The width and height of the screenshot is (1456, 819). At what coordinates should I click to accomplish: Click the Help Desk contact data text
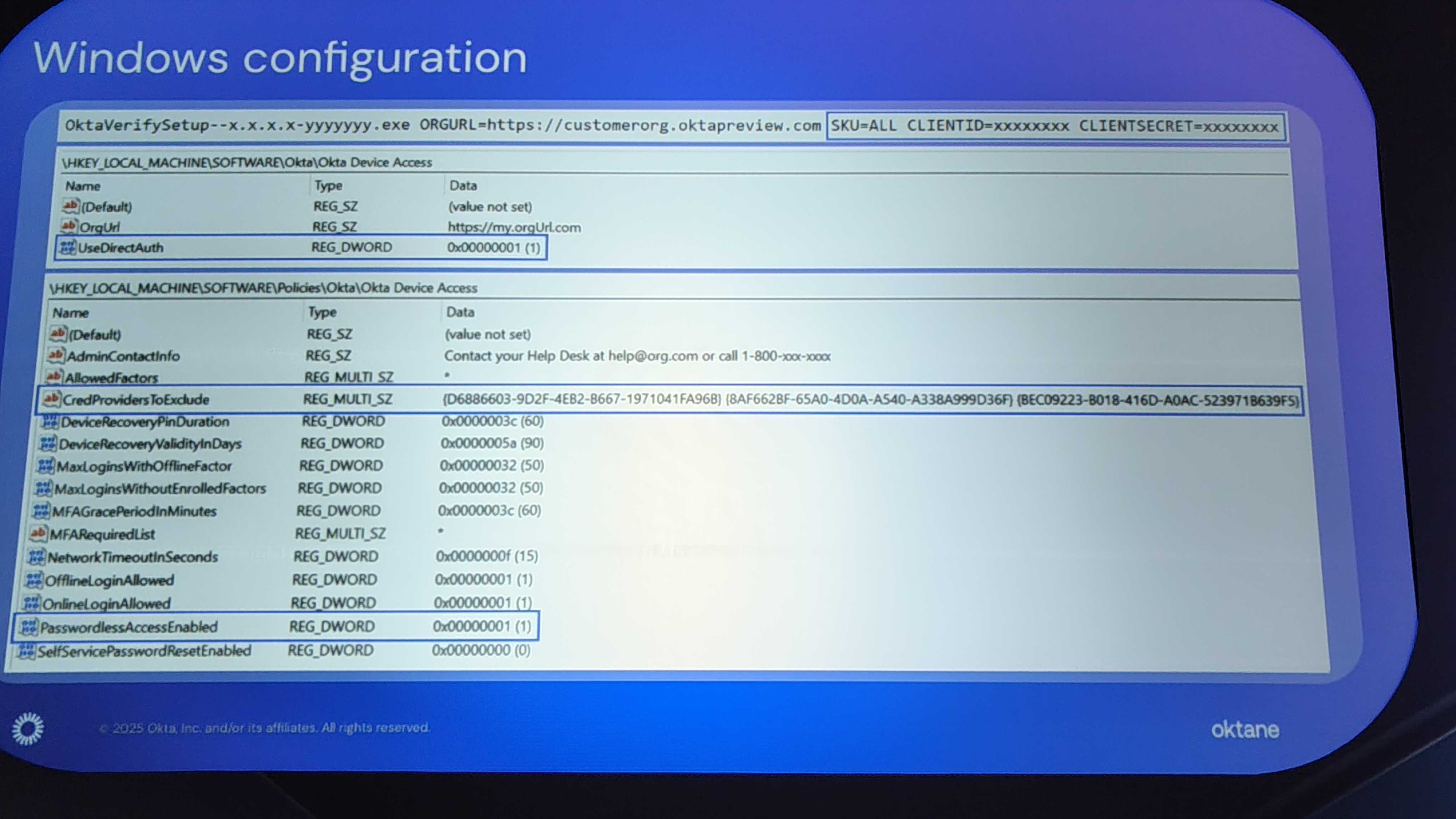(637, 356)
